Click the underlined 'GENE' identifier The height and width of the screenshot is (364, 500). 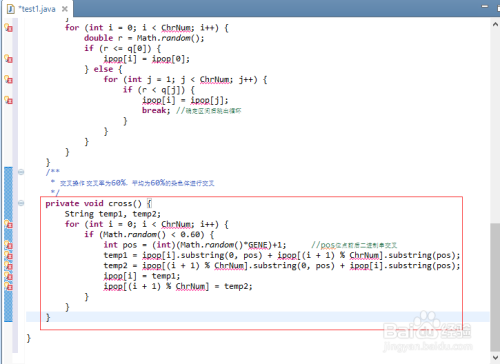[x=258, y=245]
